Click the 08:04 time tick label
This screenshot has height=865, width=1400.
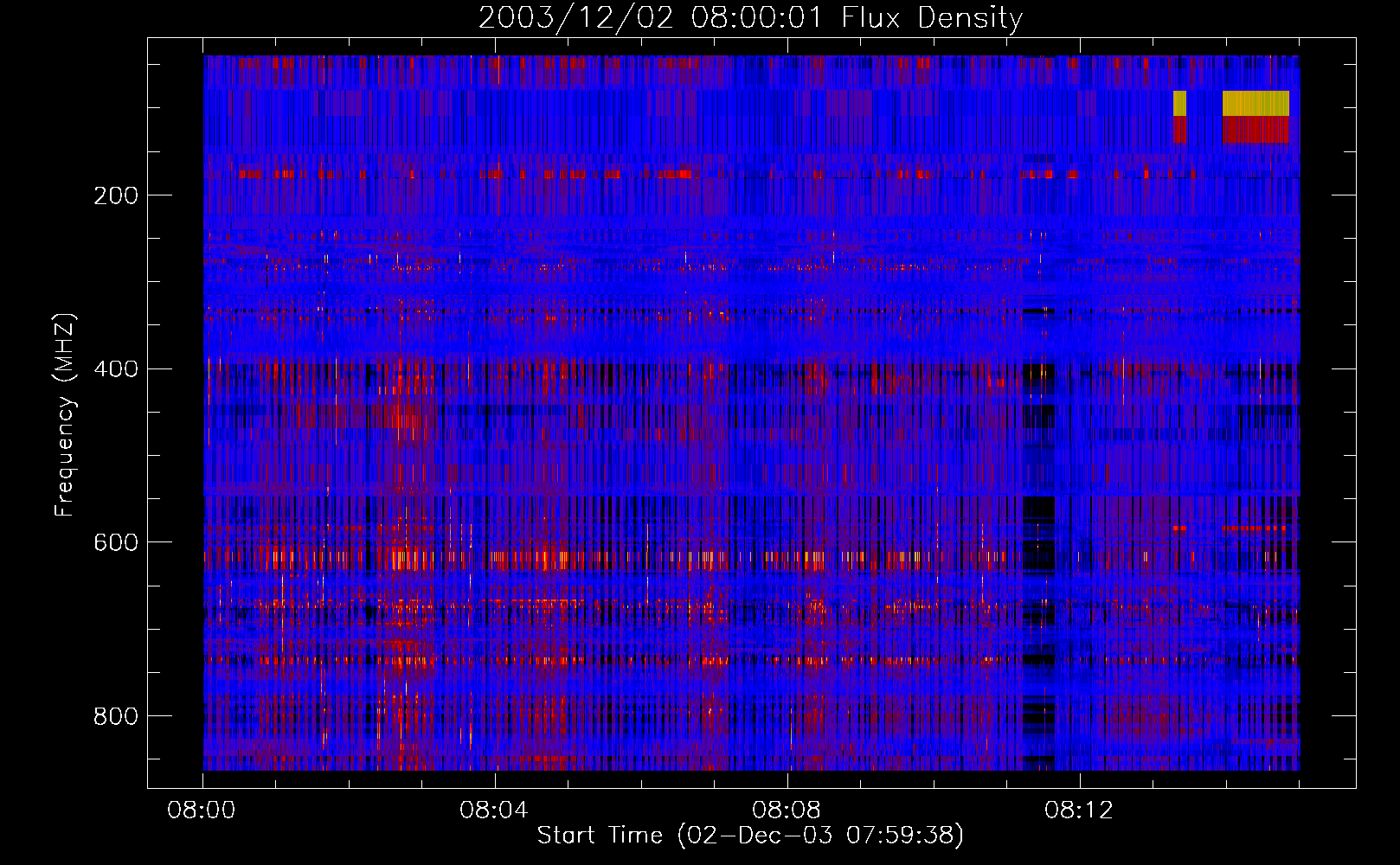click(494, 811)
